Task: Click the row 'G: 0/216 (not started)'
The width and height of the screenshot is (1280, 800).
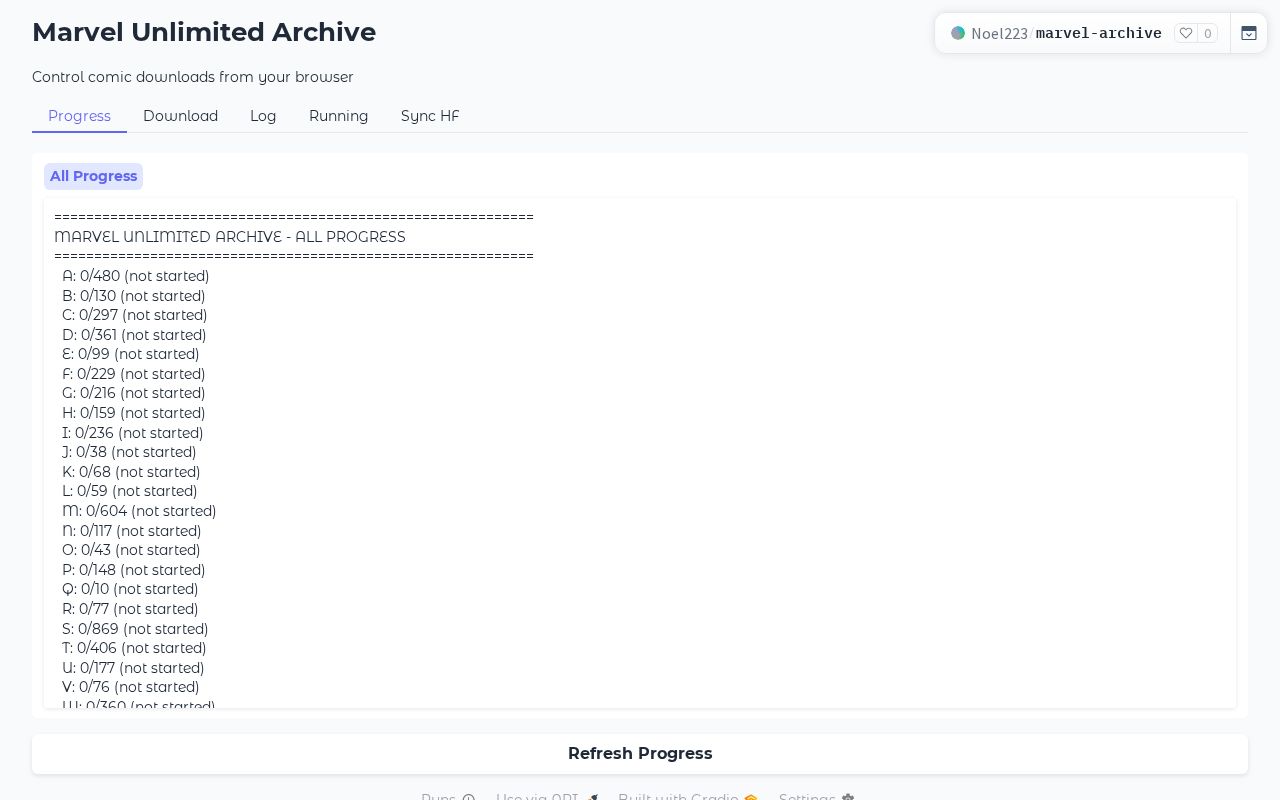Action: [133, 393]
